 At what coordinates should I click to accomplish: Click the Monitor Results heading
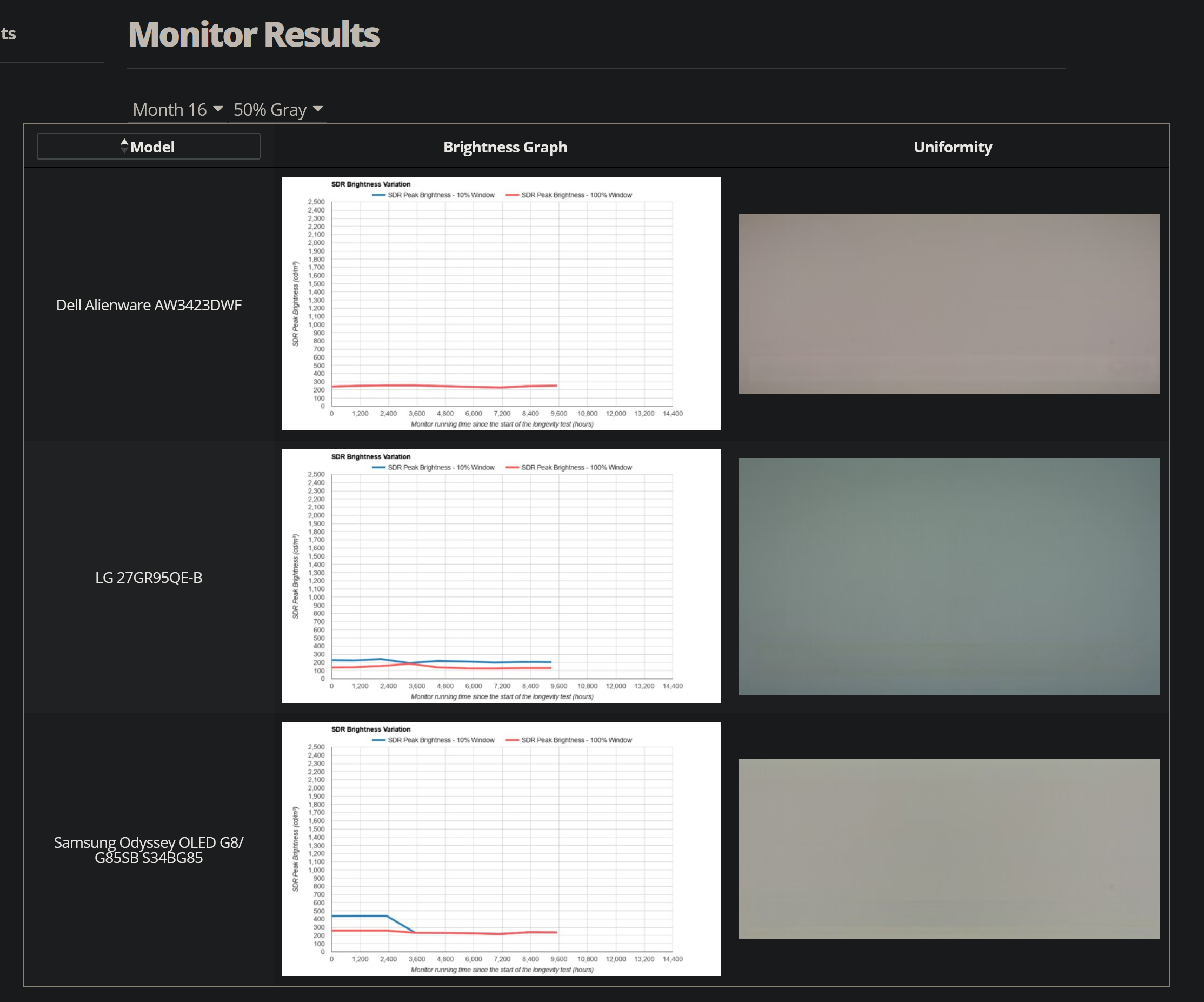[x=254, y=35]
